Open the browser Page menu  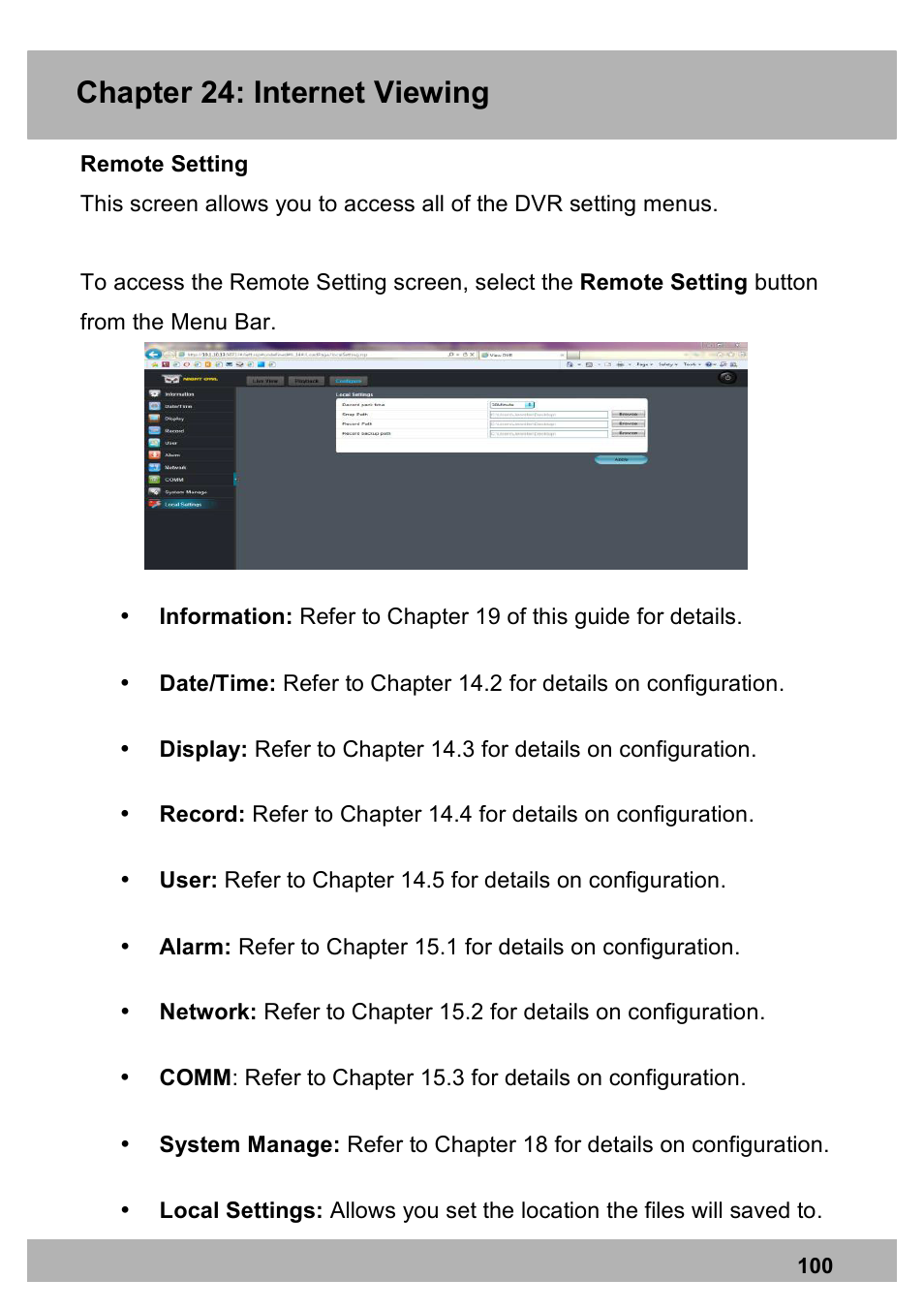(645, 364)
